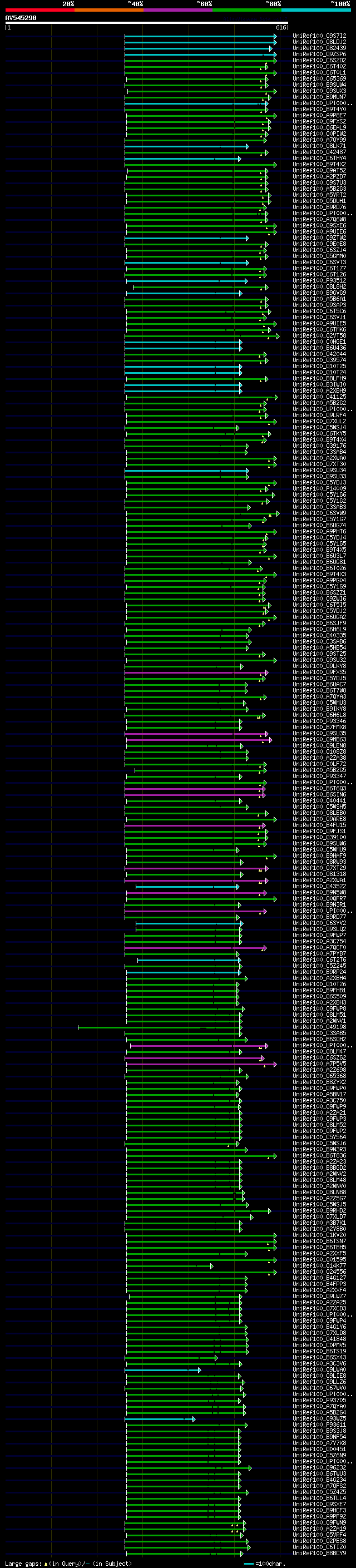
Task: Select hit label UniRef100_C6SZD2
Action: point(319,60)
